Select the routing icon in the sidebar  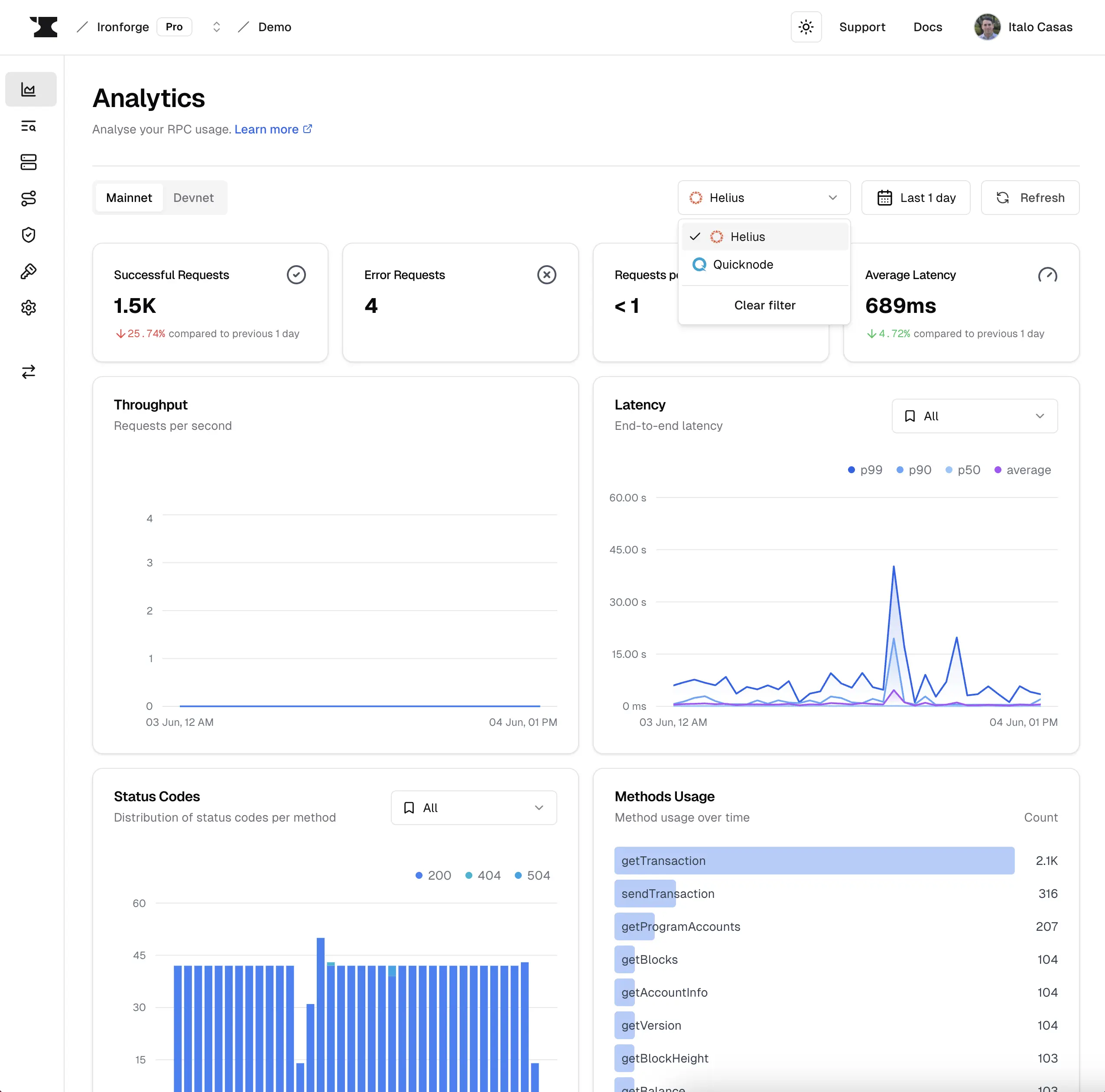tap(29, 198)
